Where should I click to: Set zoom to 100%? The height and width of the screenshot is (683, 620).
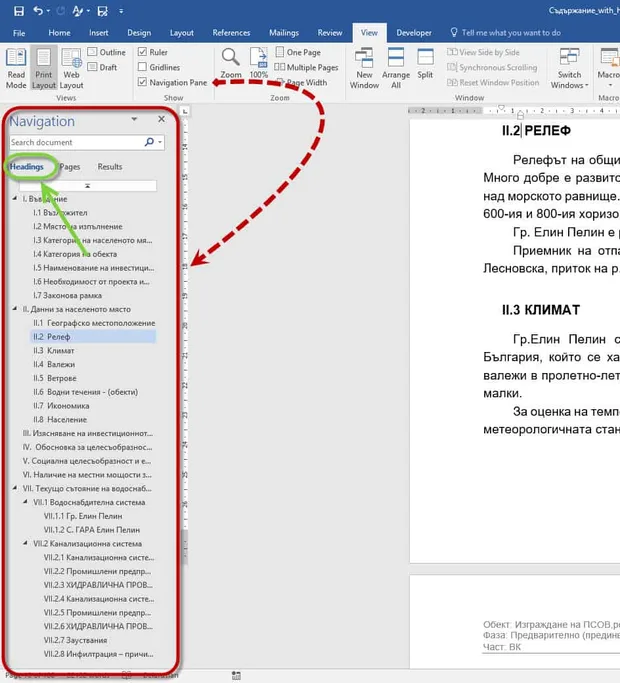pos(259,63)
